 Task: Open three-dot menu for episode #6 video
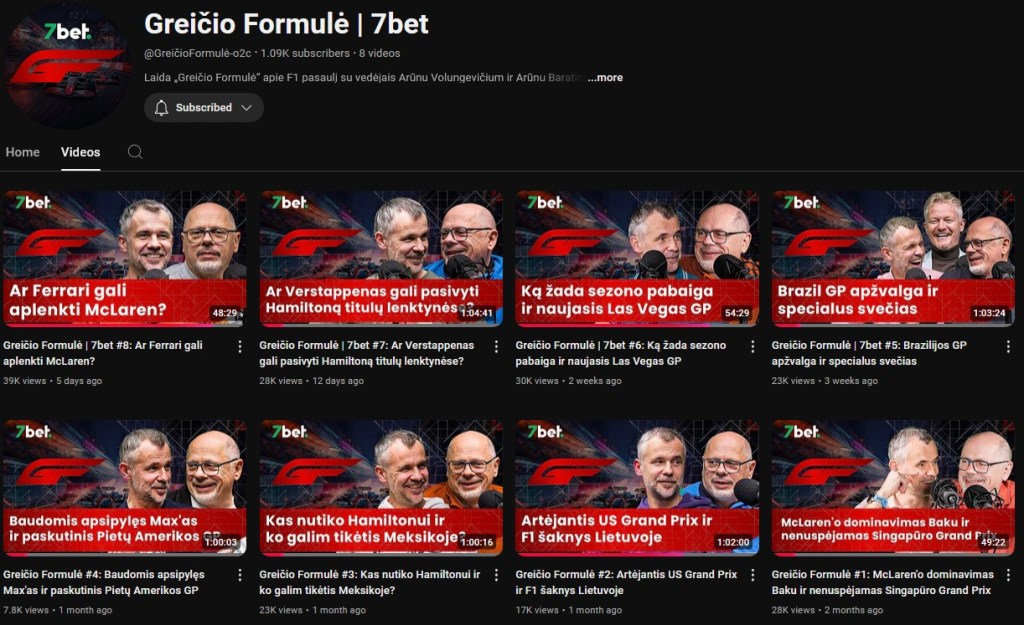752,346
